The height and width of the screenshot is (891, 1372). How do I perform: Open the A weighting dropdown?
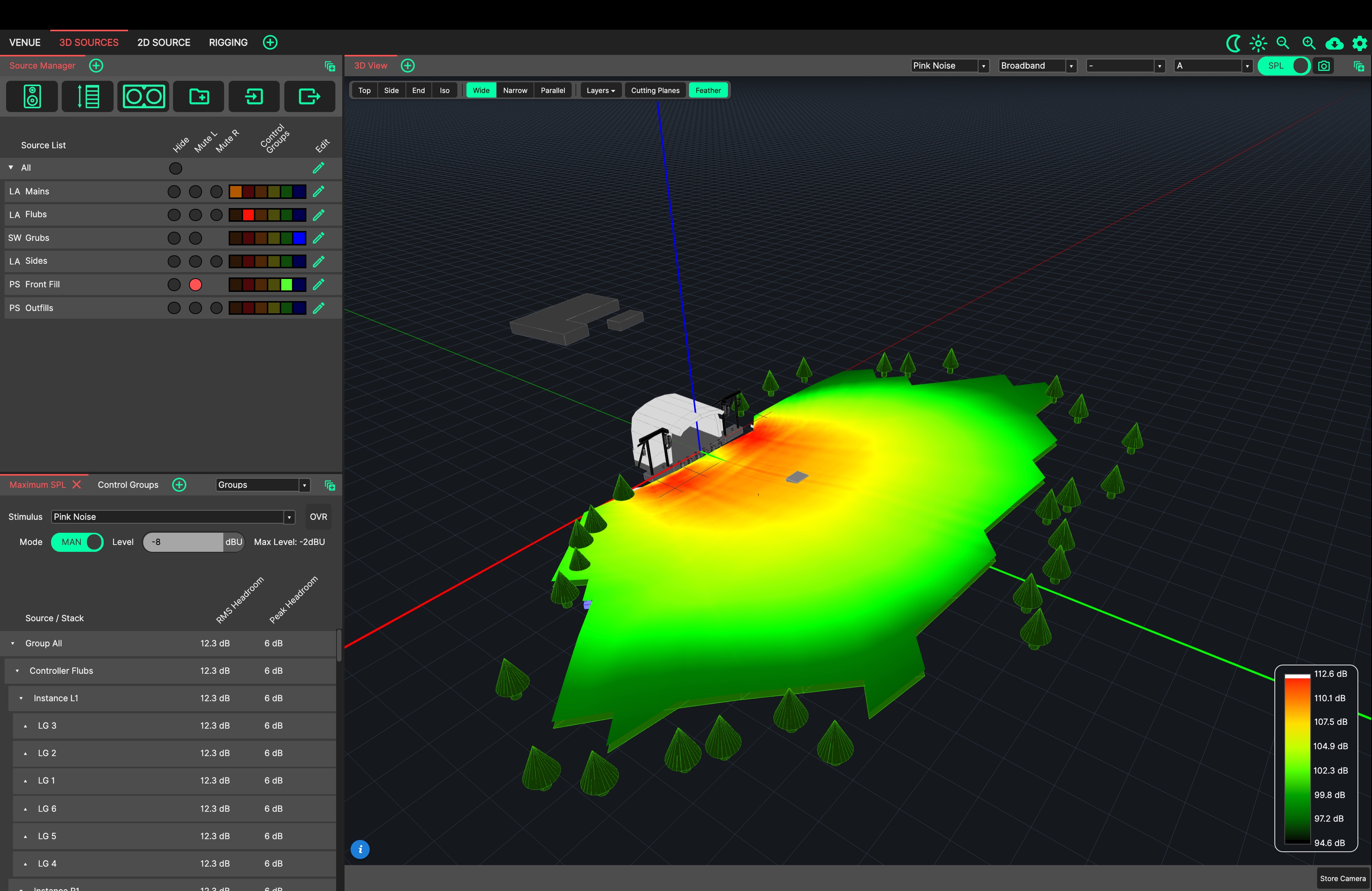(1213, 66)
